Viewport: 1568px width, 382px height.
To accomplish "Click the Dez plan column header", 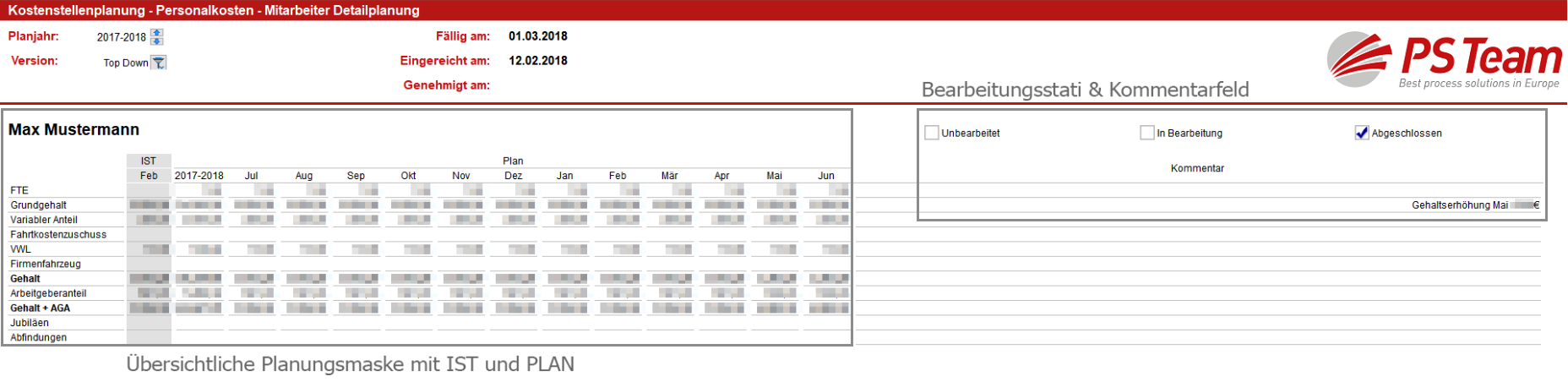I will (x=513, y=176).
